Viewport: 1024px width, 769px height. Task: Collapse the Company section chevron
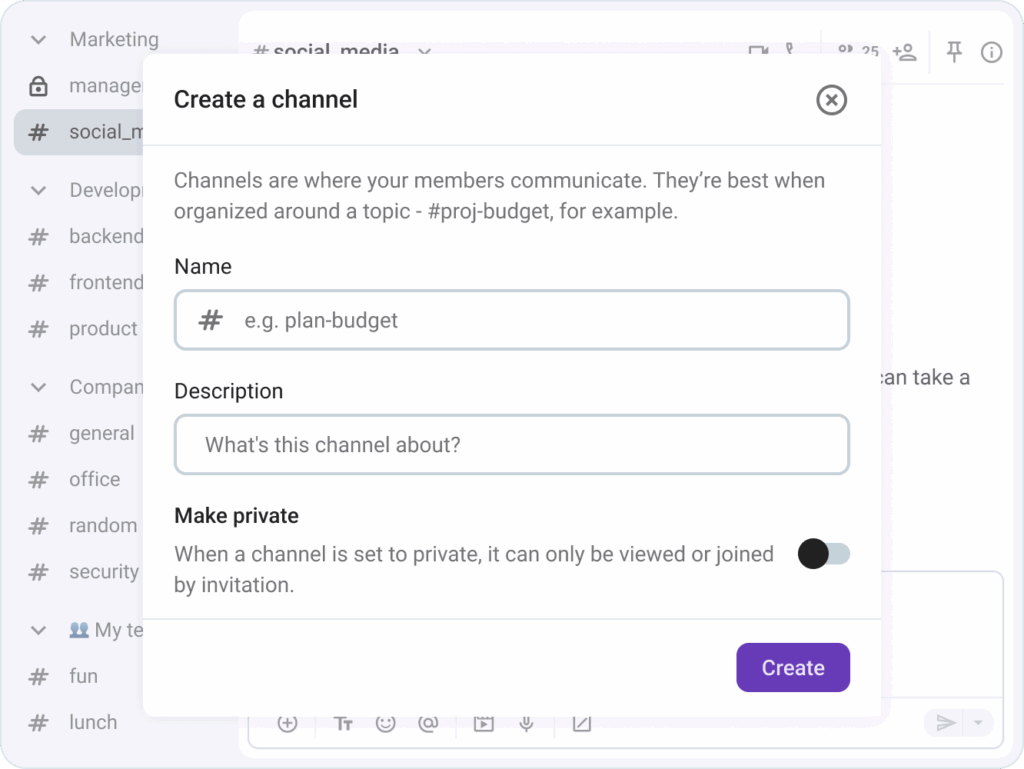pyautogui.click(x=39, y=387)
